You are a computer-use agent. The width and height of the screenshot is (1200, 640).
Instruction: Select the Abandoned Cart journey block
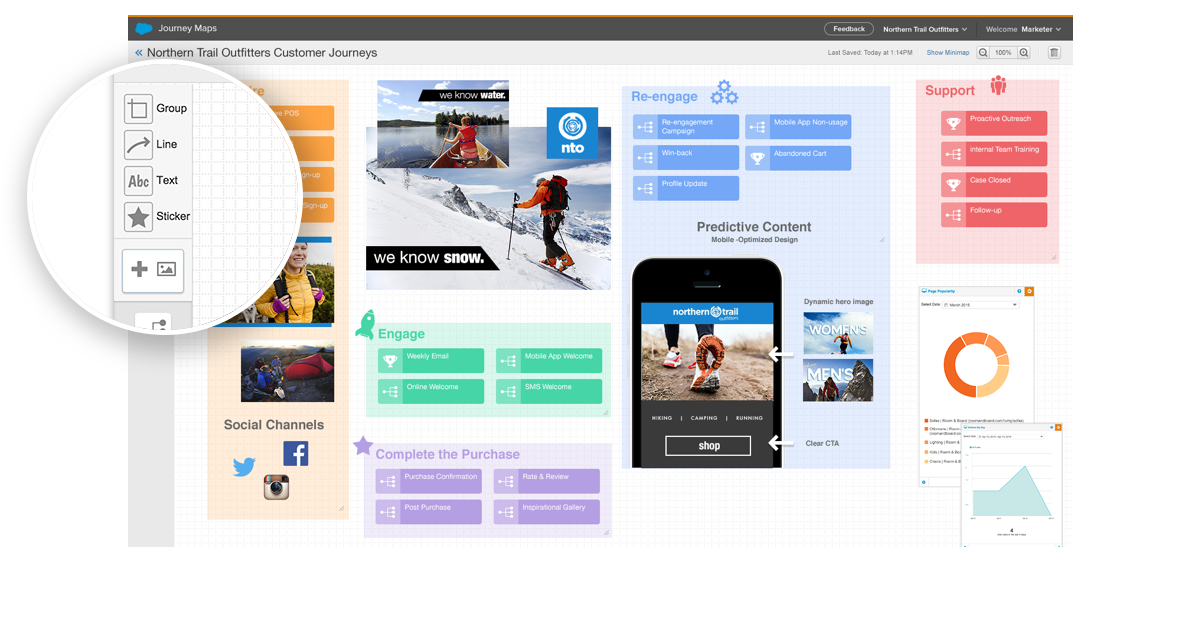(x=798, y=158)
